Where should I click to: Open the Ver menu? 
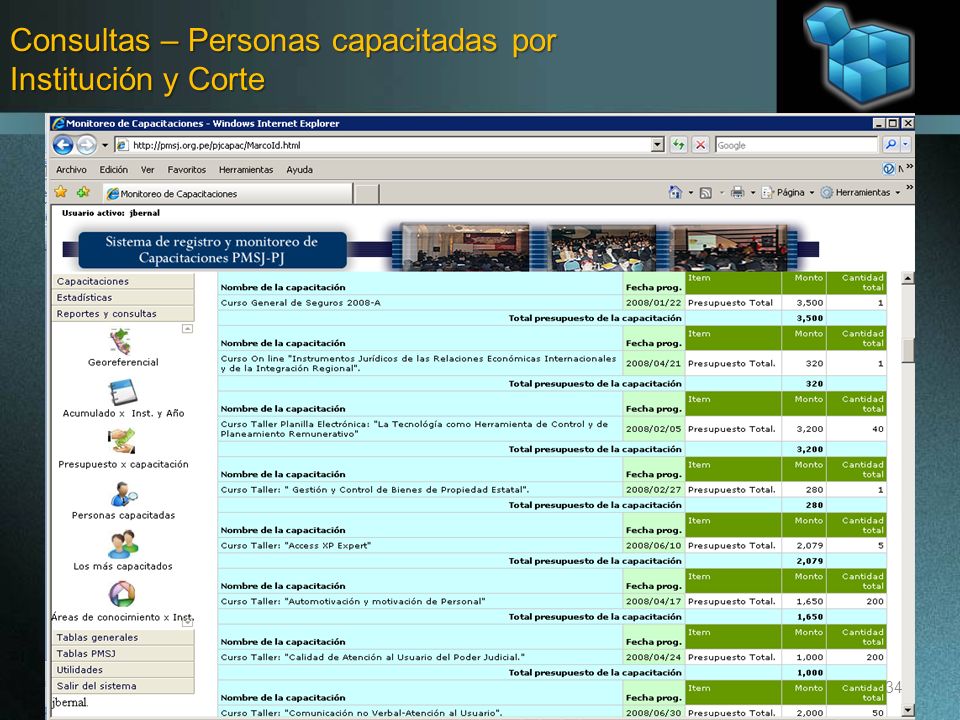click(x=147, y=170)
